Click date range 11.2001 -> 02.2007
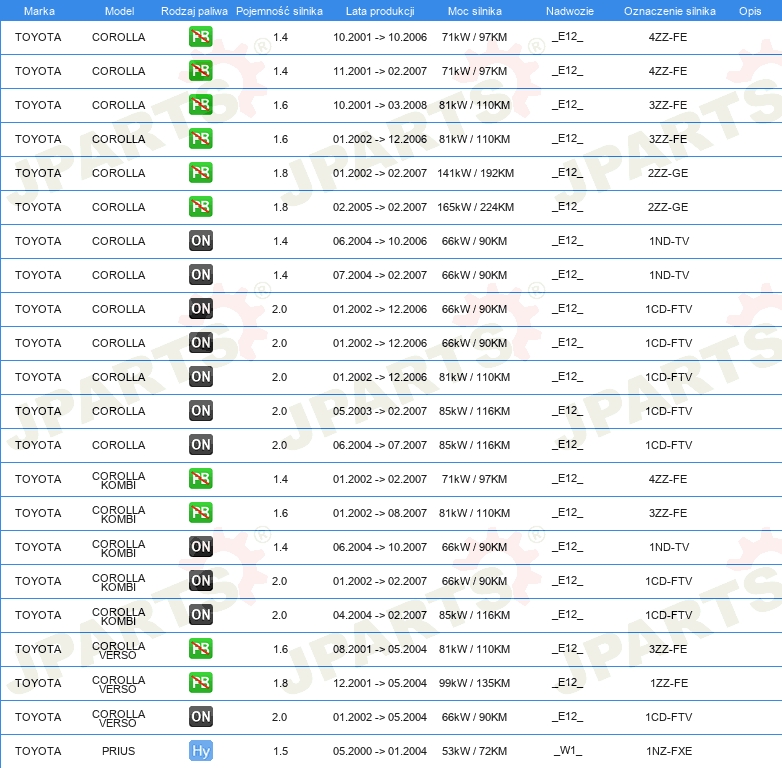782x768 pixels. click(x=380, y=71)
